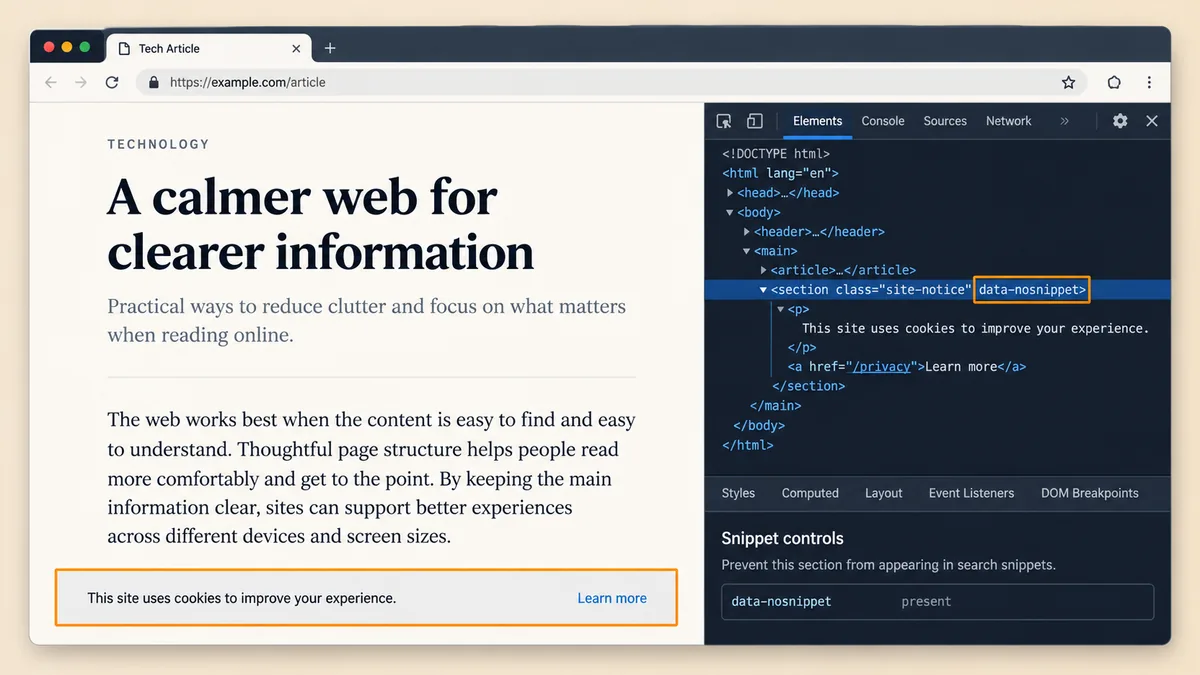This screenshot has height=675, width=1200.
Task: Click the data-nosnippet property name field
Action: pyautogui.click(x=781, y=602)
